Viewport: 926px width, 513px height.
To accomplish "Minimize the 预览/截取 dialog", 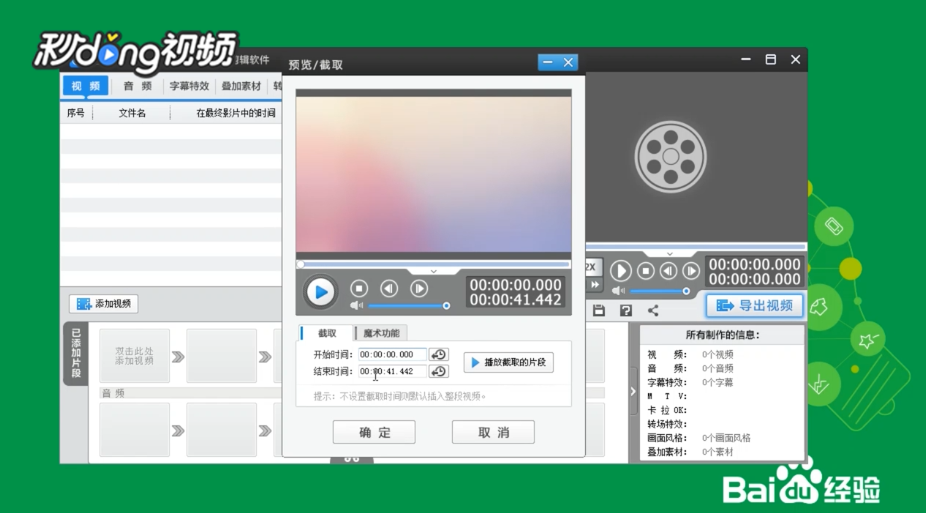I will pos(548,62).
